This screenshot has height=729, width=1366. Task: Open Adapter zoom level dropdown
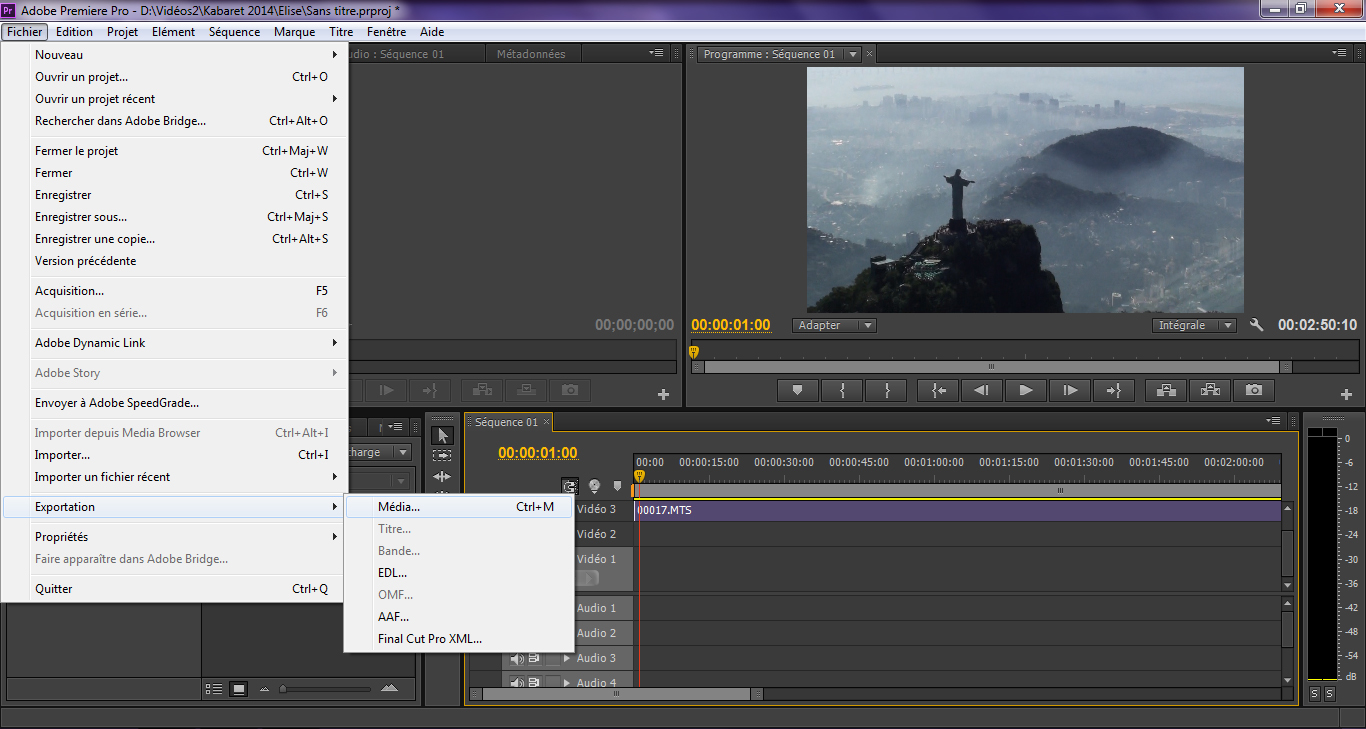coord(834,325)
